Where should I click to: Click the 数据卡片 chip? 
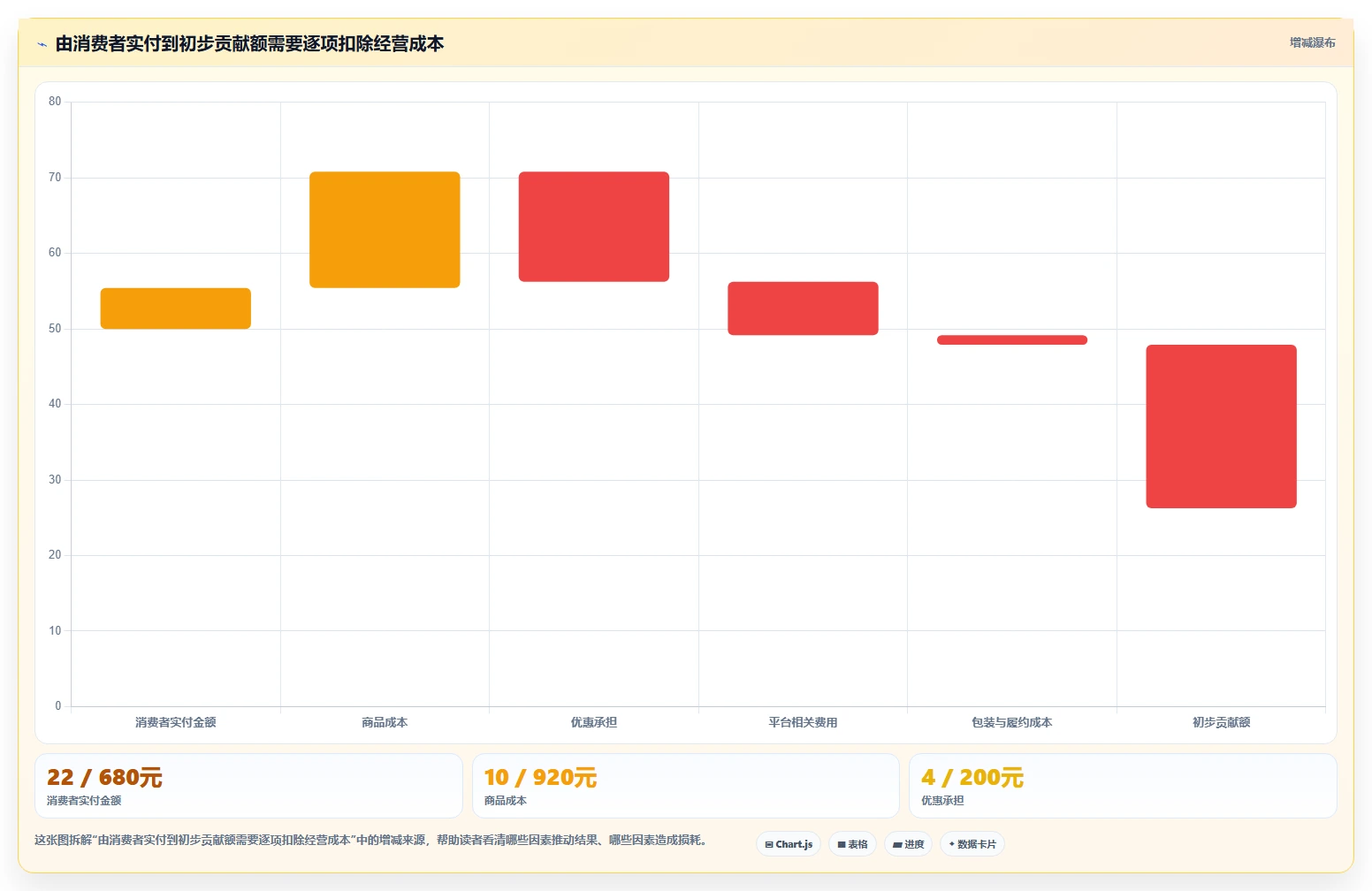[972, 844]
